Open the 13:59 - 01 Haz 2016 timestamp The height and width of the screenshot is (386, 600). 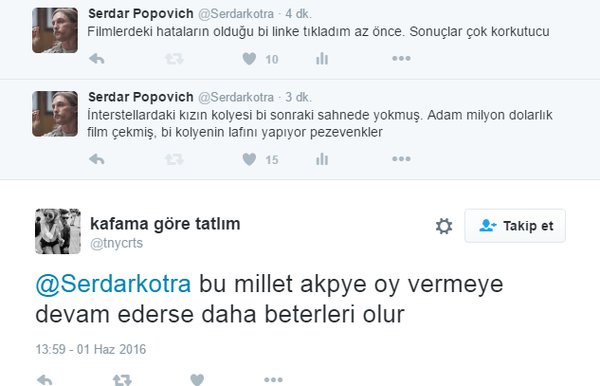pos(91,349)
